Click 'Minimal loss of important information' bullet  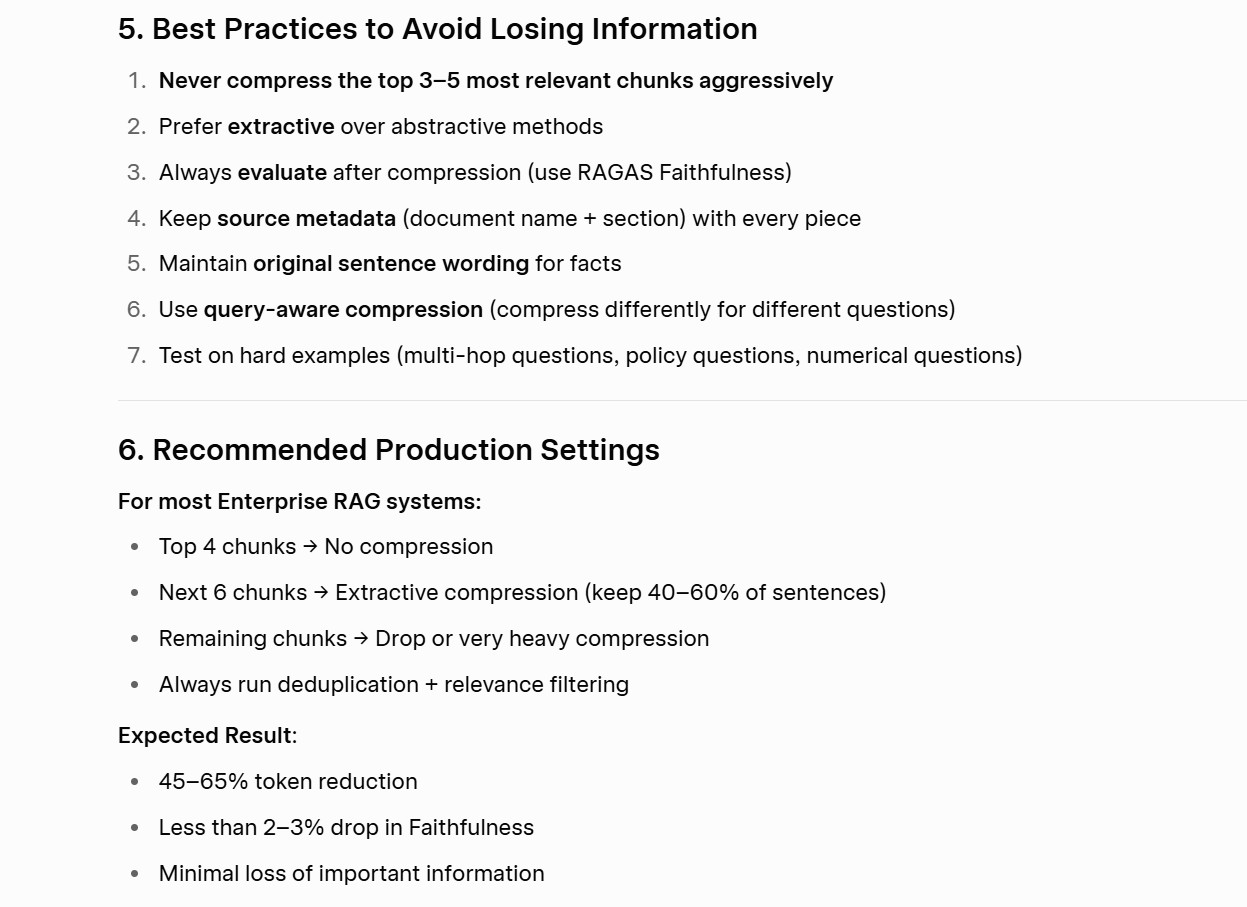[x=352, y=874]
